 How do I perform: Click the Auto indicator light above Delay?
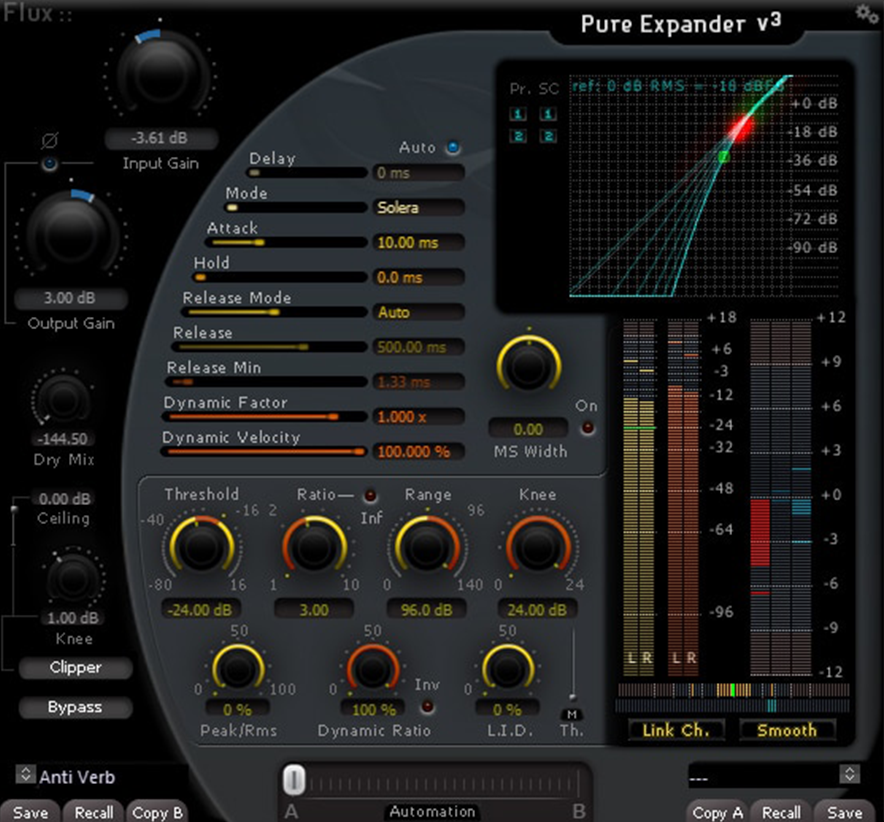(x=452, y=146)
